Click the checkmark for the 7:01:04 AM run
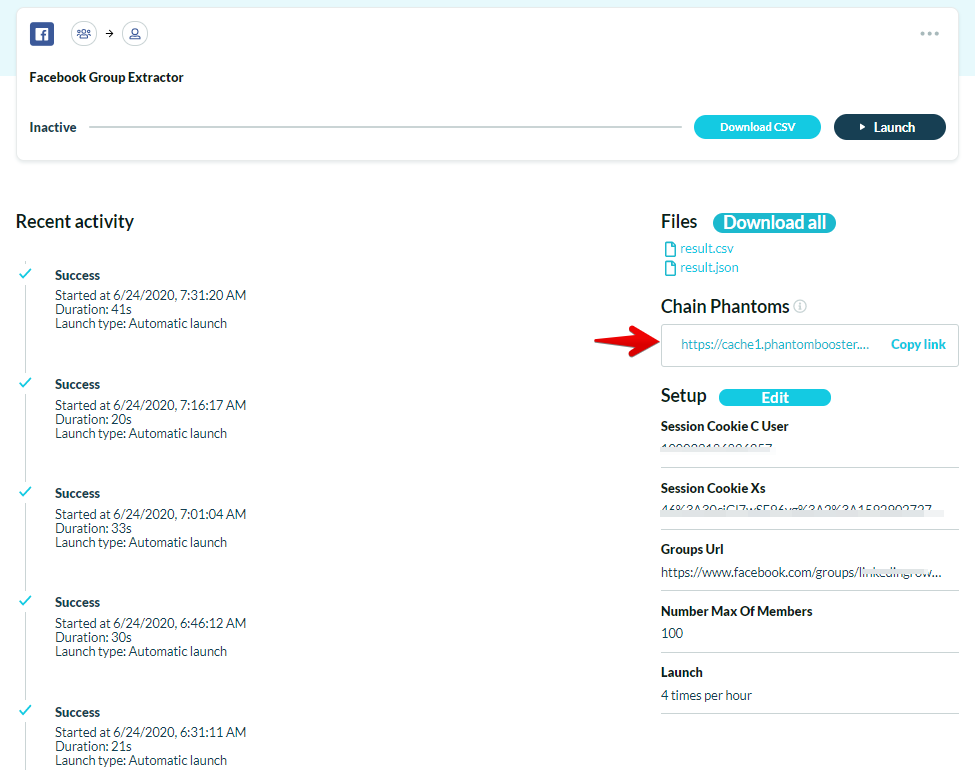 pos(25,492)
